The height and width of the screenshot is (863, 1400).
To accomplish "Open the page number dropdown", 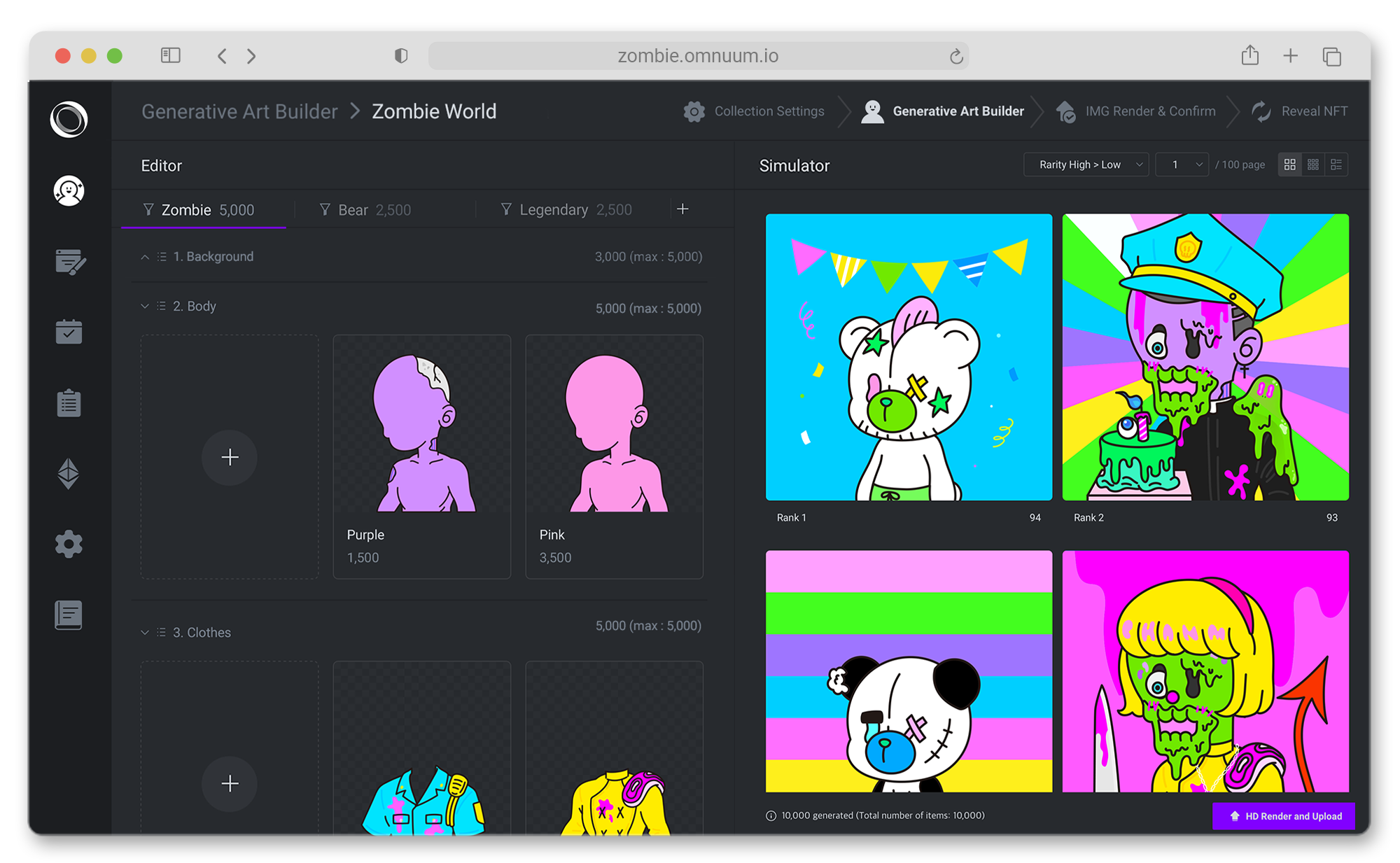I will [1181, 164].
